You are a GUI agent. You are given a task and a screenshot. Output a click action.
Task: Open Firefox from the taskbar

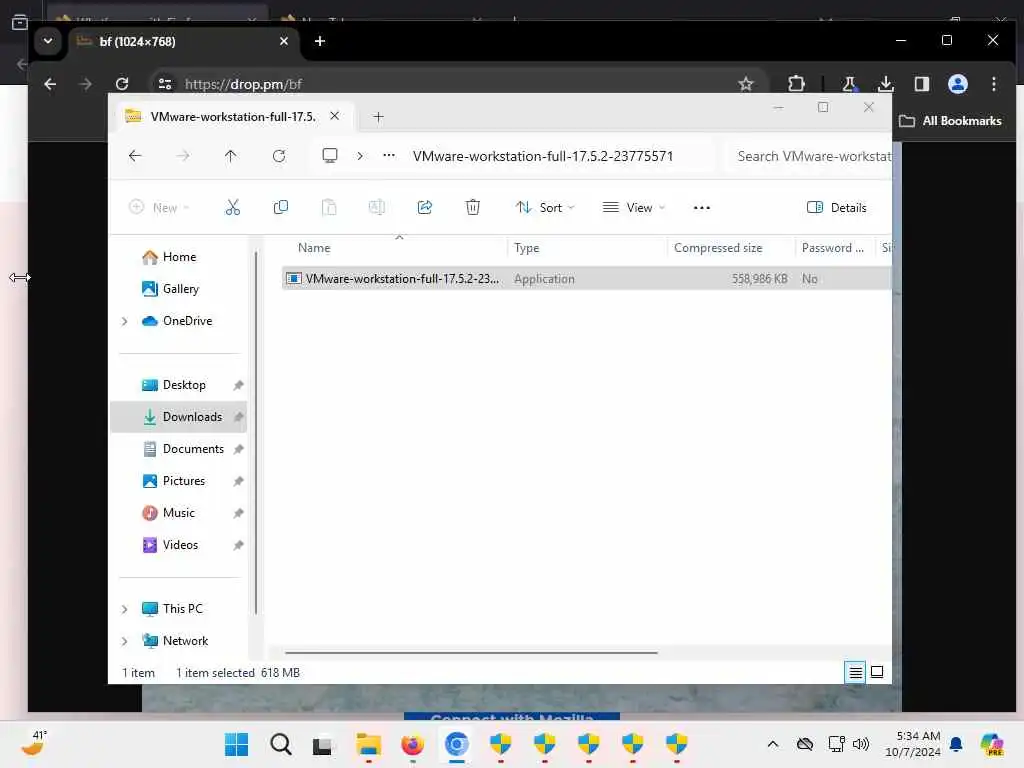click(x=413, y=744)
